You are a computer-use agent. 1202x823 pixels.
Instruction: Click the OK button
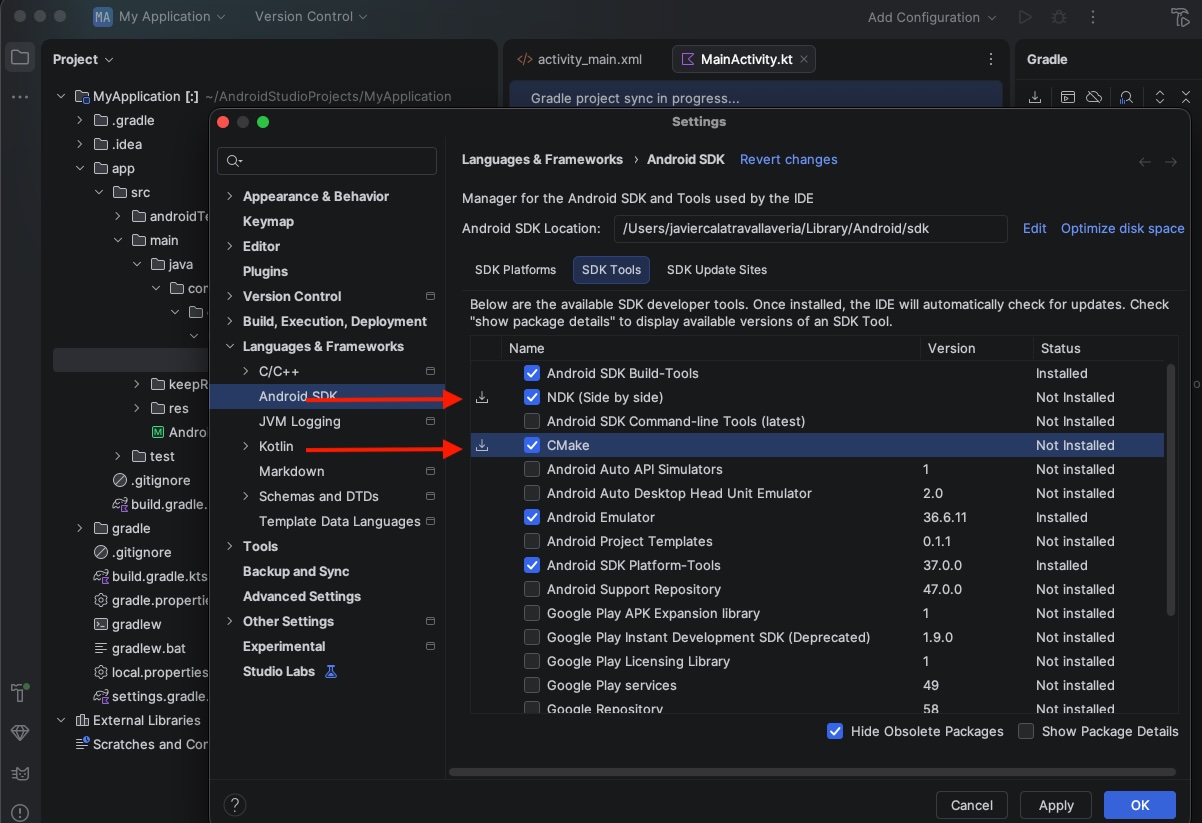(1140, 805)
